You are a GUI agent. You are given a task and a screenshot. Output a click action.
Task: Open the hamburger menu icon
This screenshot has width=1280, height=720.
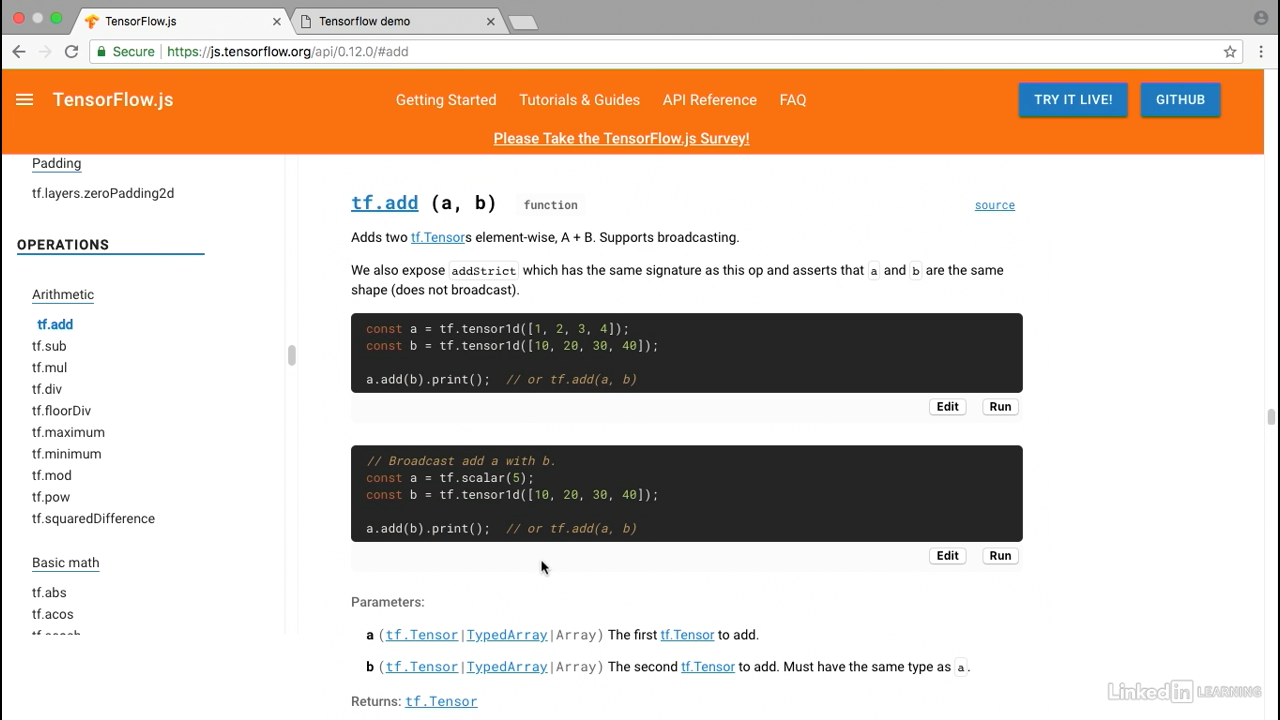pyautogui.click(x=25, y=99)
